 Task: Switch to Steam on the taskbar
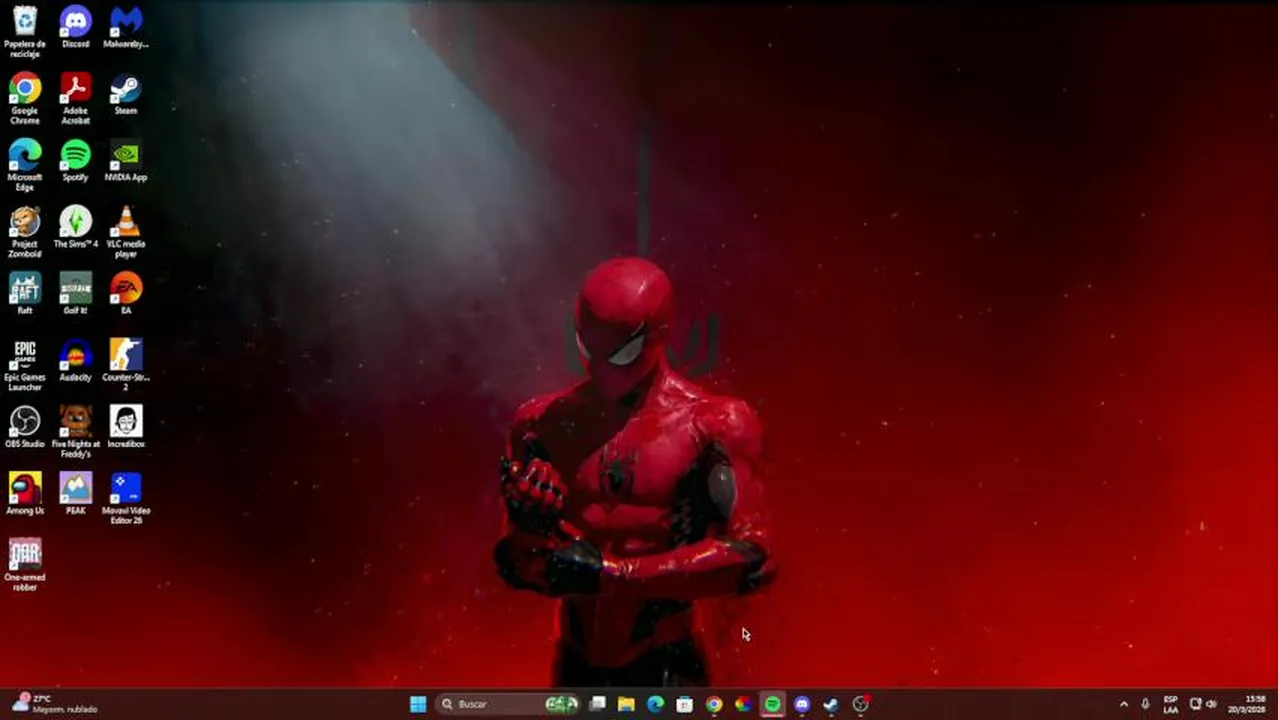[830, 704]
